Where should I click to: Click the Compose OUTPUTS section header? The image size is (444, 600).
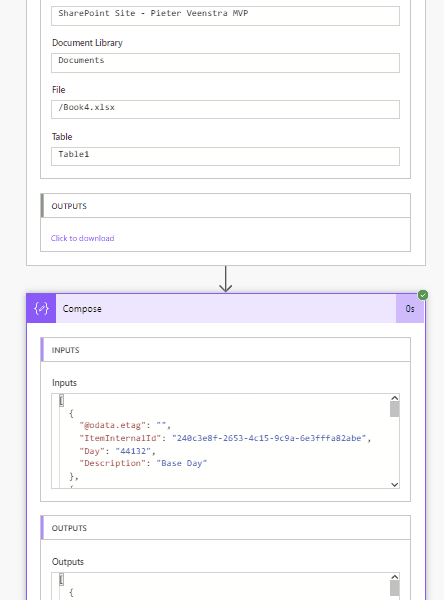225,528
